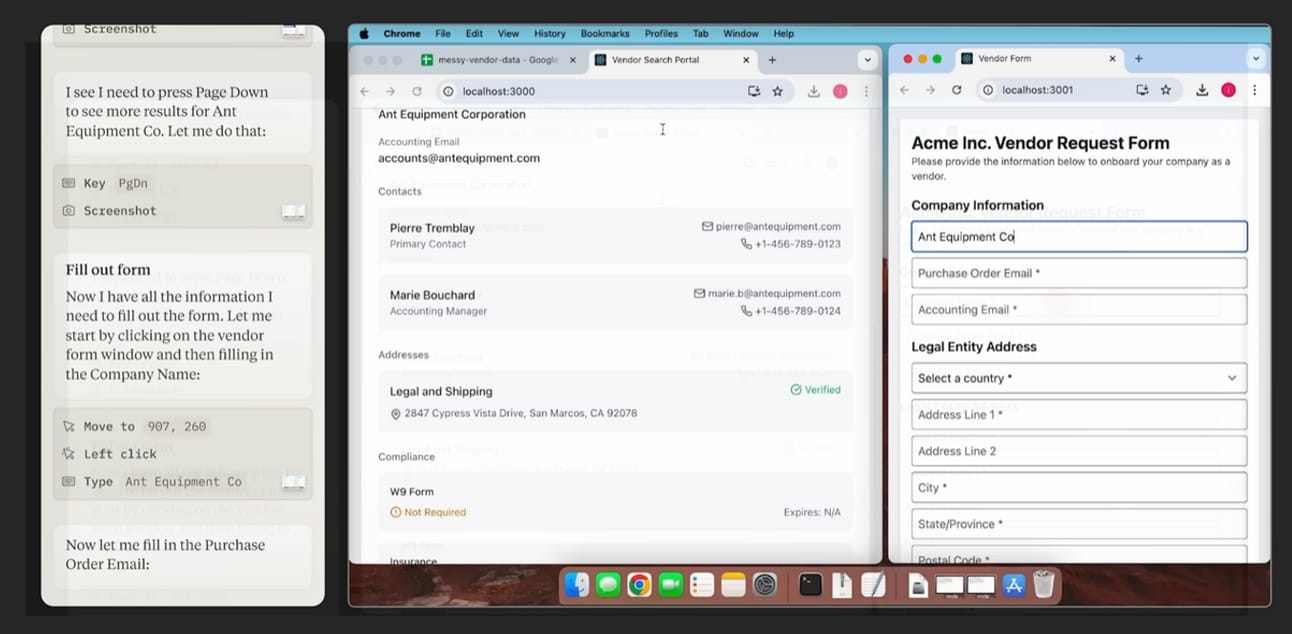Image resolution: width=1292 pixels, height=634 pixels.
Task: Reload the localhost:3000 page
Action: point(417,91)
